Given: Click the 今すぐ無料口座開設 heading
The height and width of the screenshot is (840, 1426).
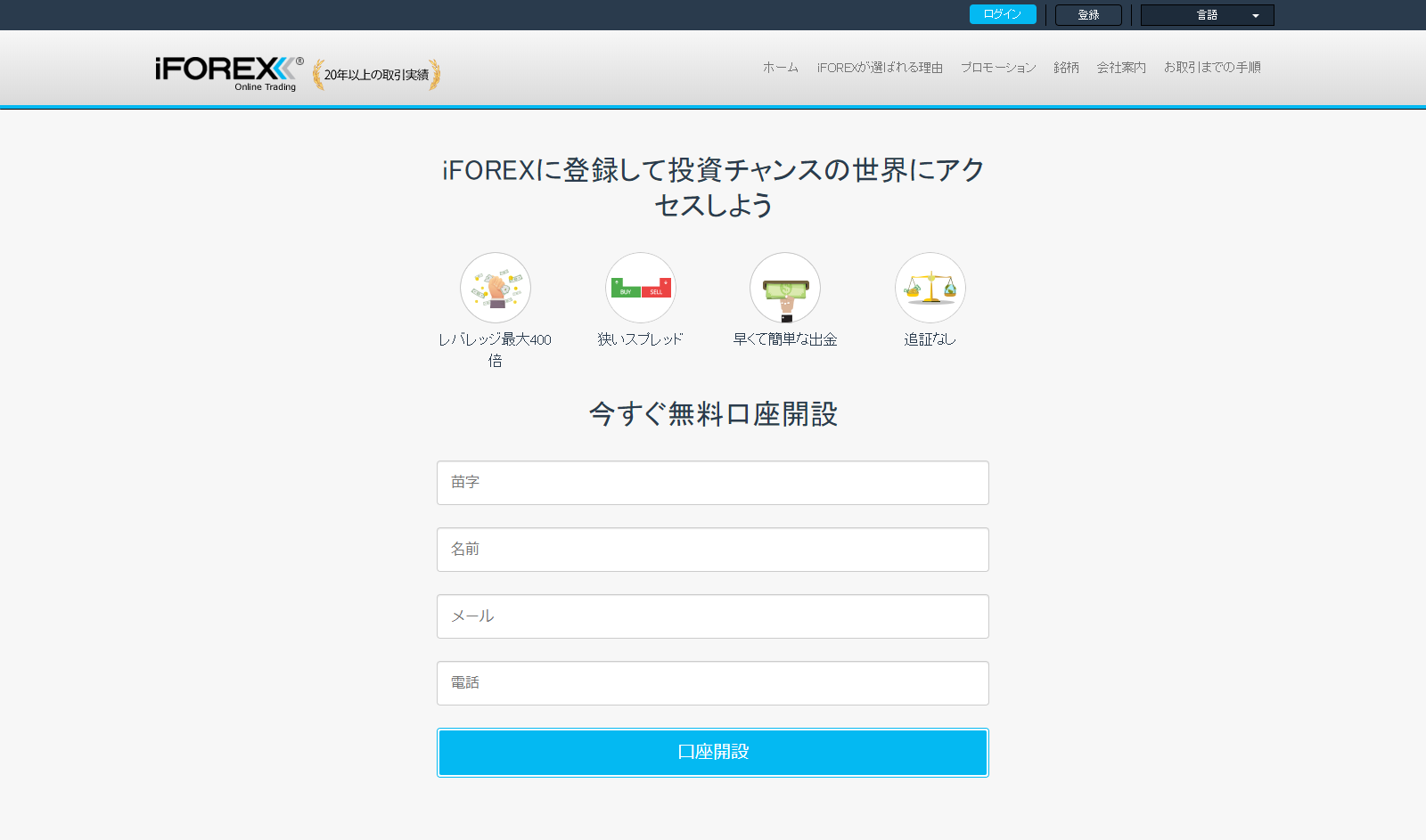Looking at the screenshot, I should (713, 414).
